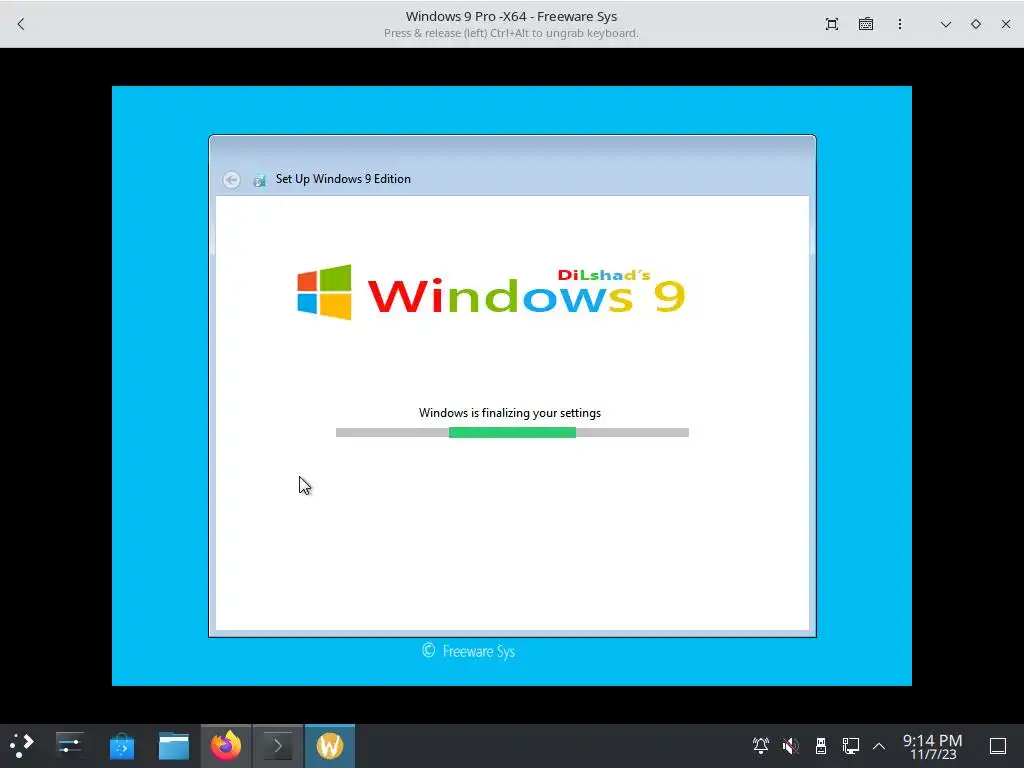Open removable devices tray icon
Viewport: 1024px width, 768px height.
[821, 746]
